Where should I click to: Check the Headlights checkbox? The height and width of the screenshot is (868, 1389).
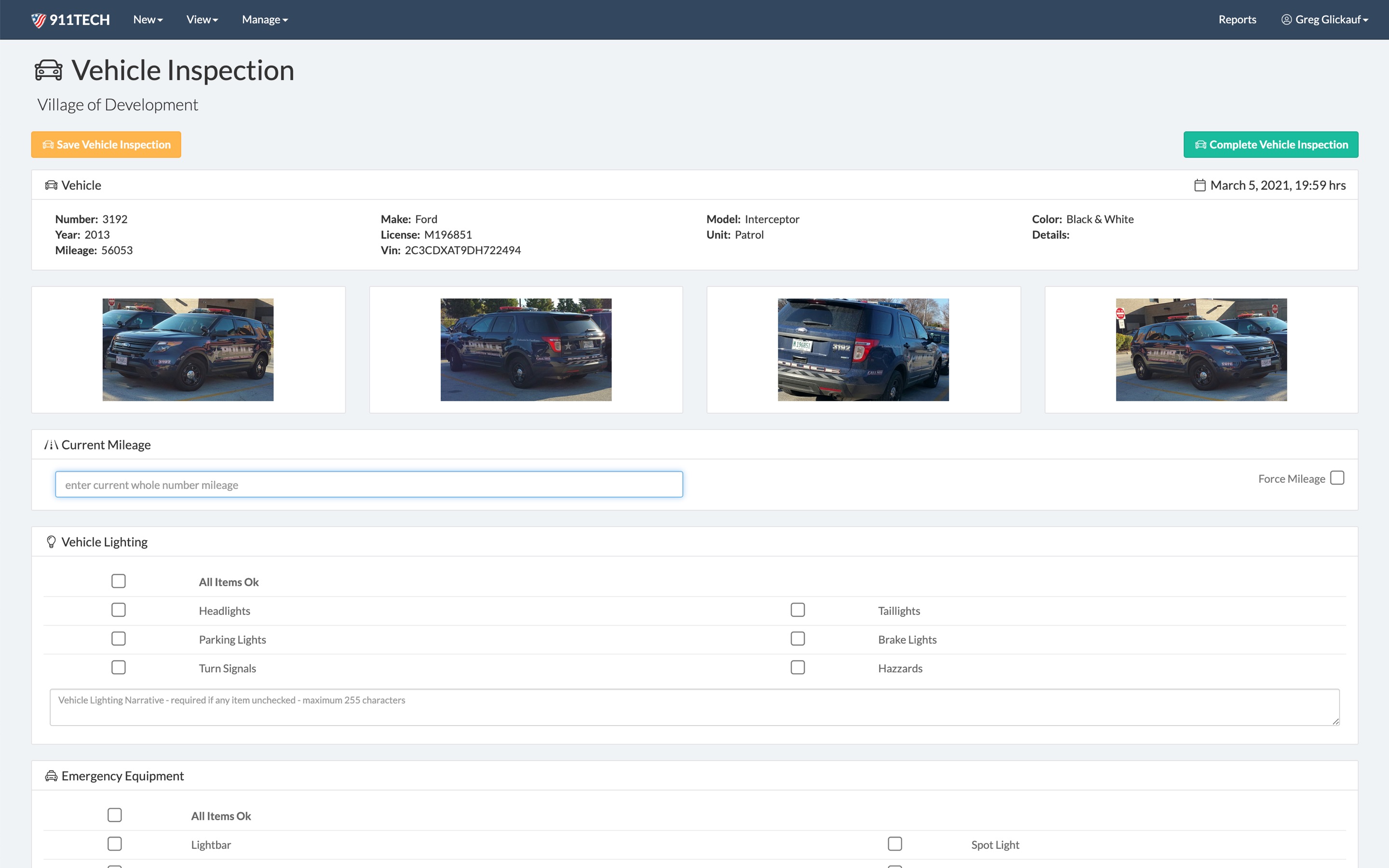[118, 610]
